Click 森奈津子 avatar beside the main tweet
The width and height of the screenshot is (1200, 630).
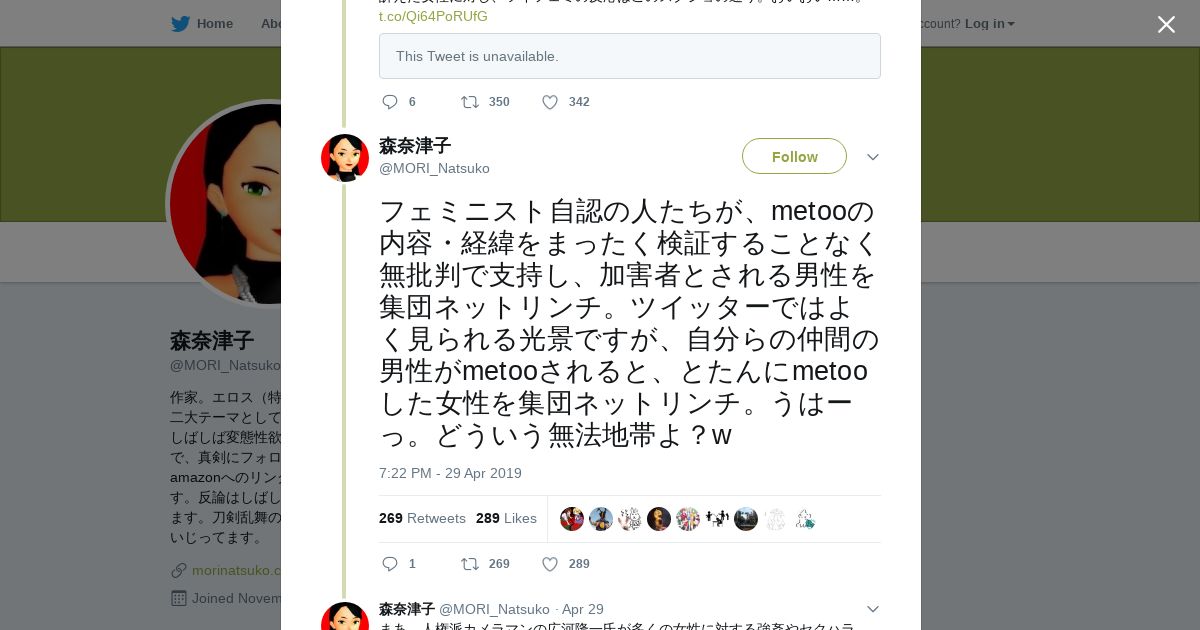(x=345, y=158)
